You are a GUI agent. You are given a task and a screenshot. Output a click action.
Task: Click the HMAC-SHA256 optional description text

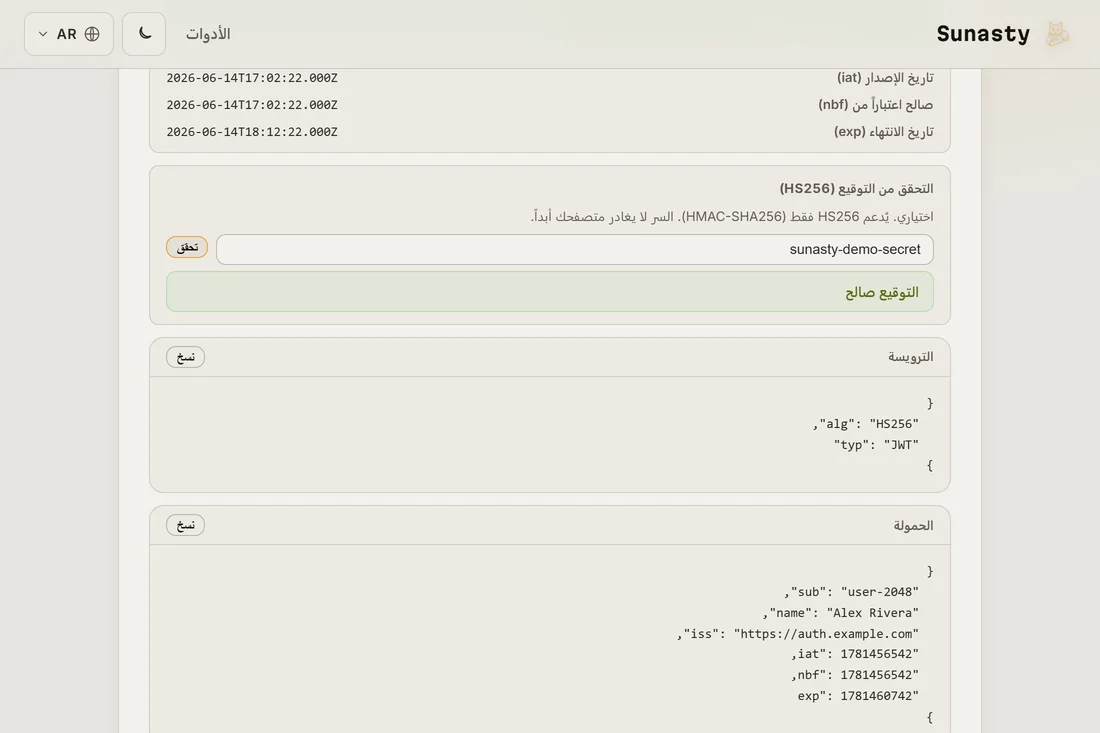click(x=732, y=217)
